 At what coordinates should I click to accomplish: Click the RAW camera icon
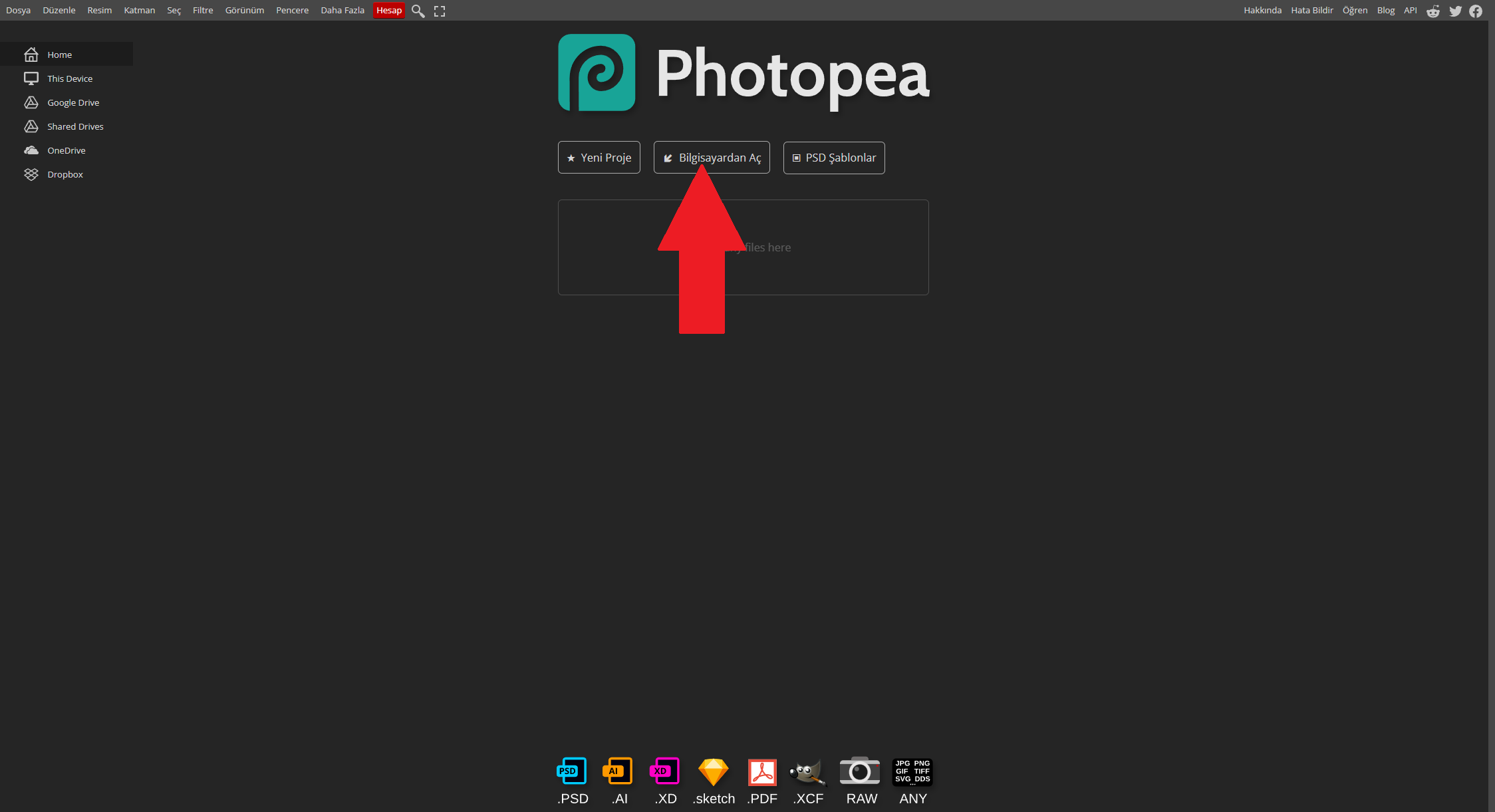pyautogui.click(x=860, y=771)
